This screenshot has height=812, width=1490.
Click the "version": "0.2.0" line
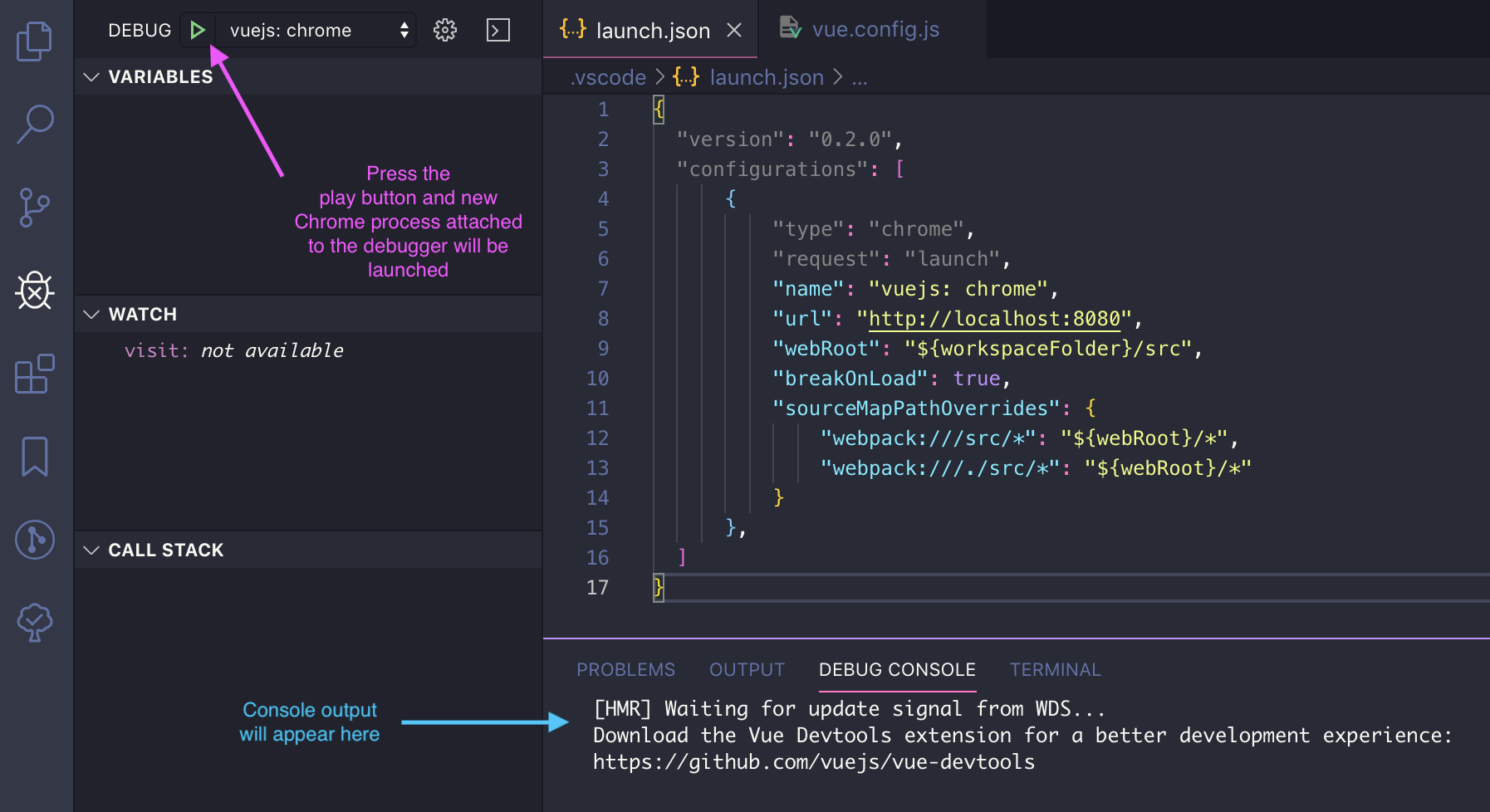789,139
